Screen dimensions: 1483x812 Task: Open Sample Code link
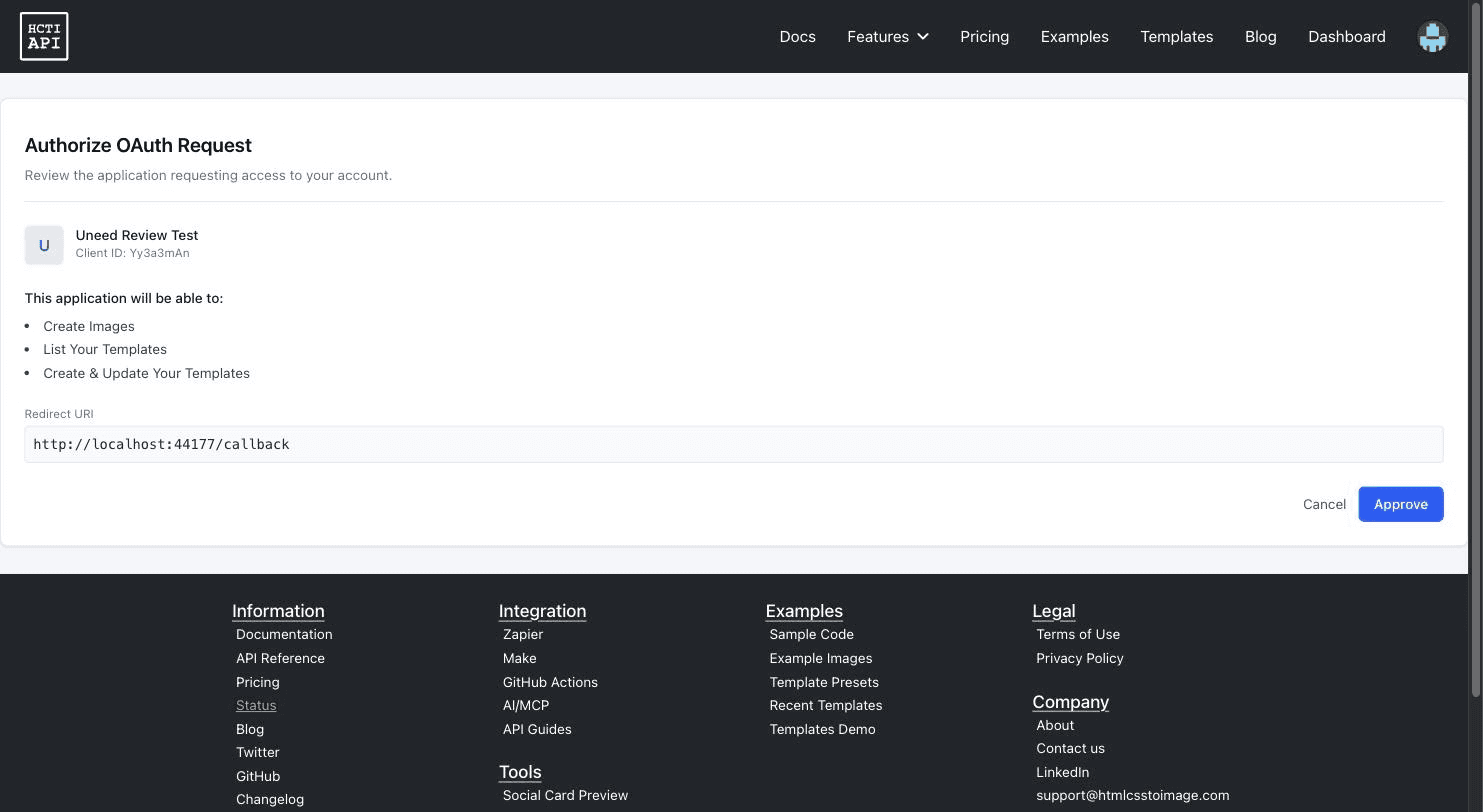(811, 634)
